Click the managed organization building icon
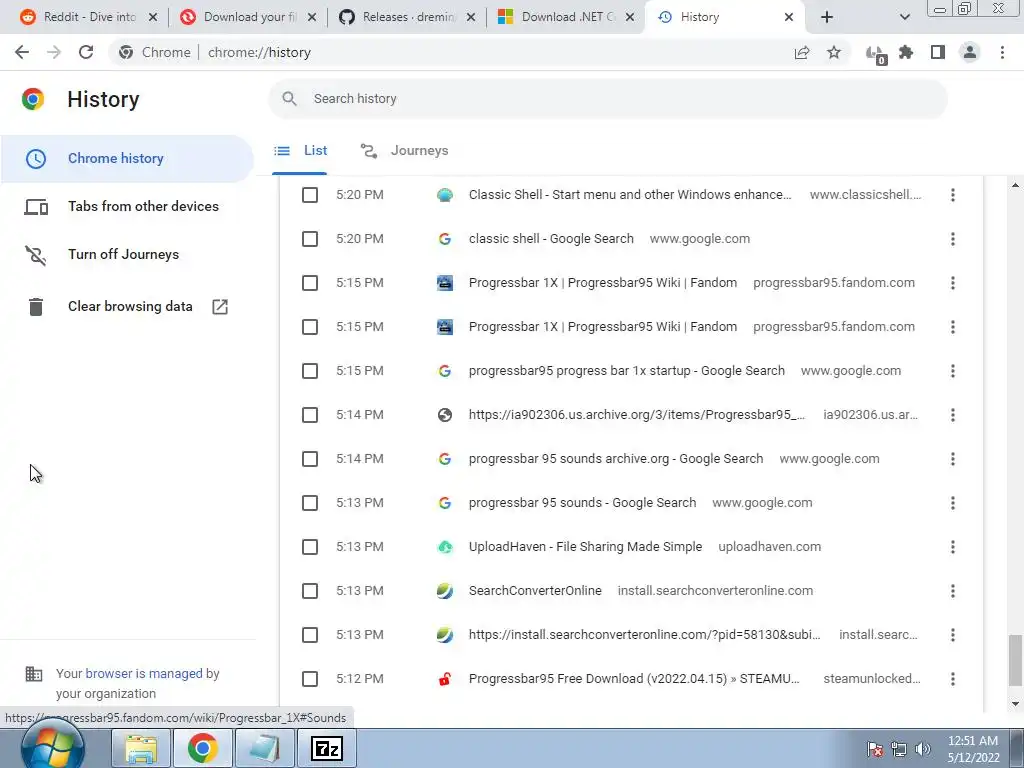Image resolution: width=1024 pixels, height=768 pixels. pyautogui.click(x=34, y=673)
